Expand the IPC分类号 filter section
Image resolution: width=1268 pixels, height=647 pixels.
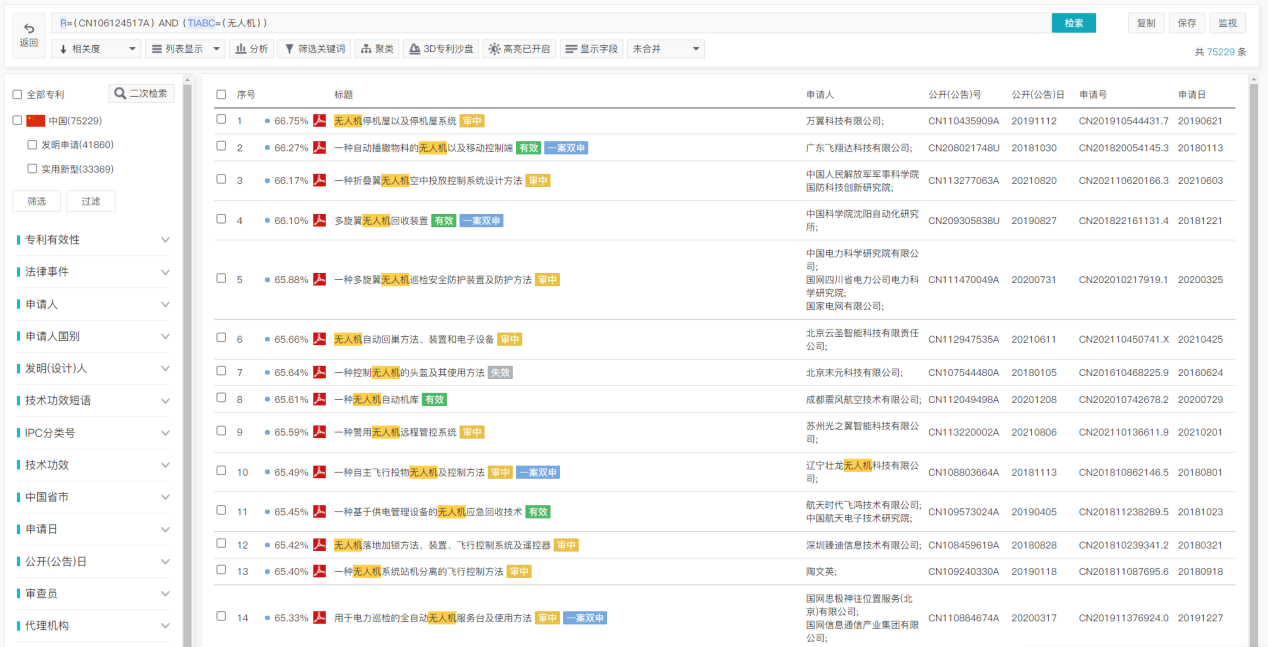click(93, 433)
